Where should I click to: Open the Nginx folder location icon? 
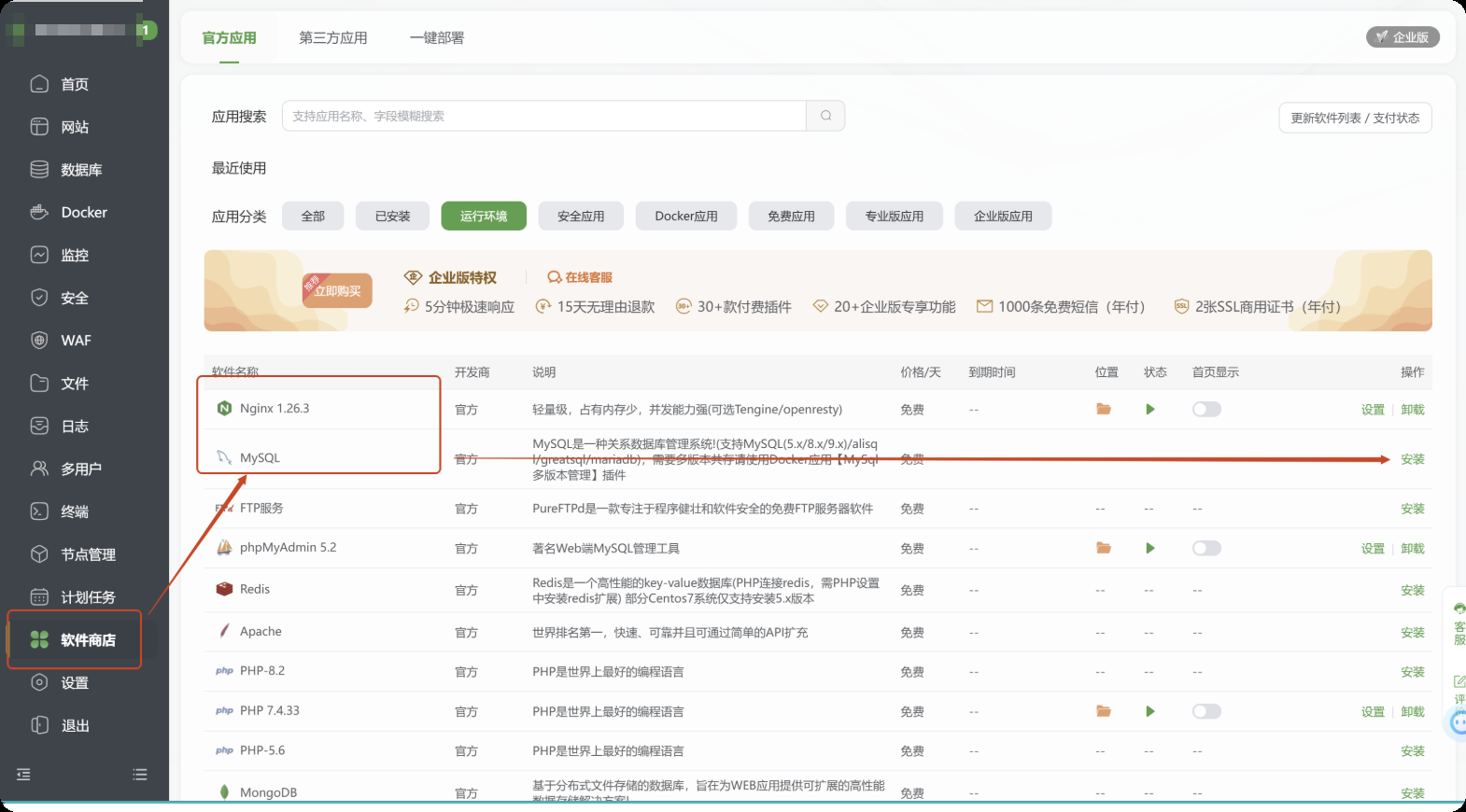pyautogui.click(x=1104, y=409)
